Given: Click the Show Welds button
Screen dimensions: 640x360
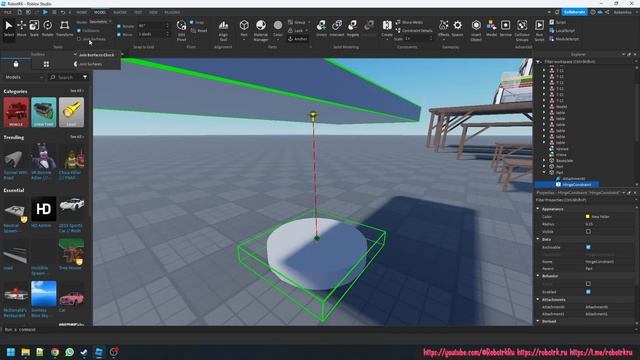Looking at the screenshot, I should point(409,22).
